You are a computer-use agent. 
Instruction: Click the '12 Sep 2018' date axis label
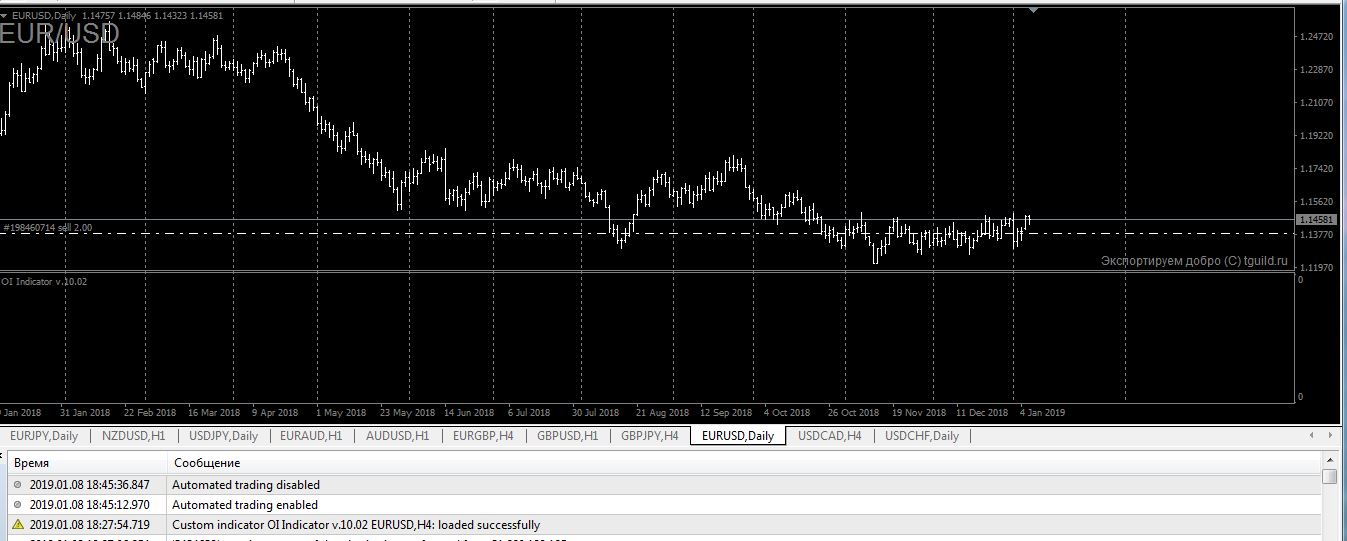tap(726, 412)
